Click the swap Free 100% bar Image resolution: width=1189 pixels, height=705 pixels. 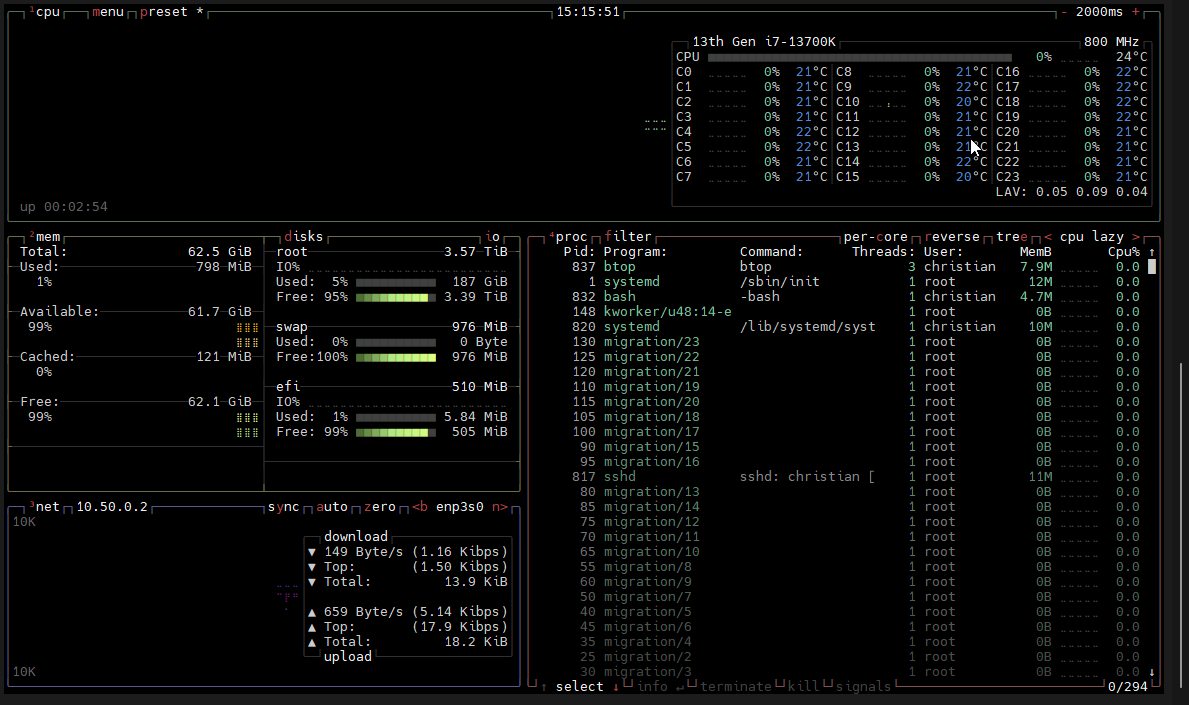tap(396, 357)
